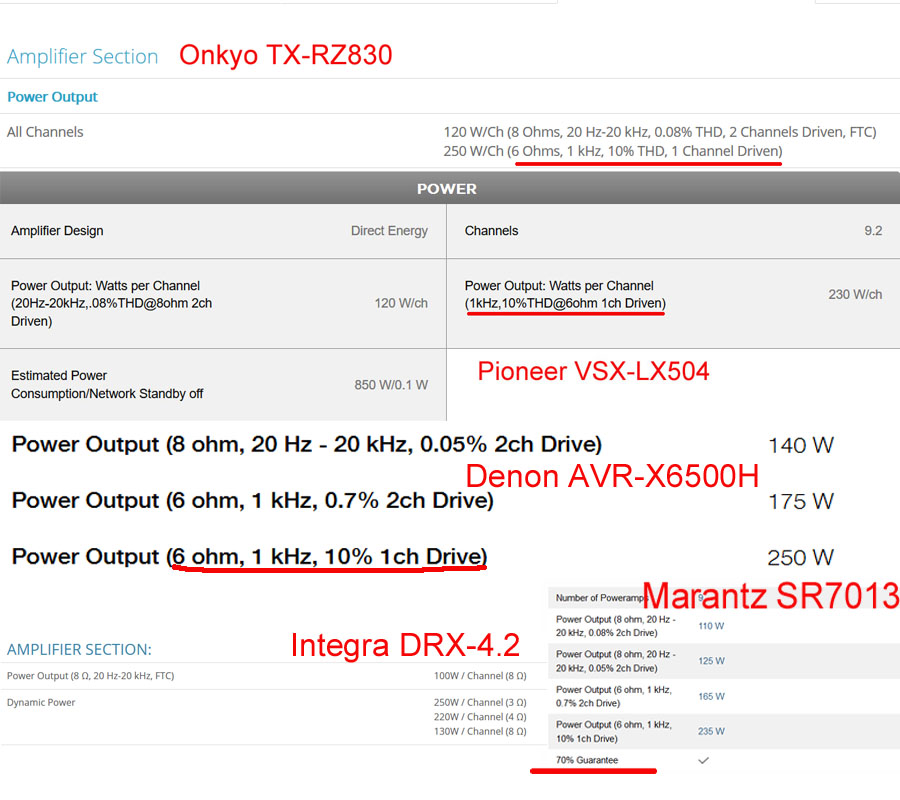This screenshot has height=800, width=900.
Task: Click the '125 W' Marantz value
Action: point(711,661)
